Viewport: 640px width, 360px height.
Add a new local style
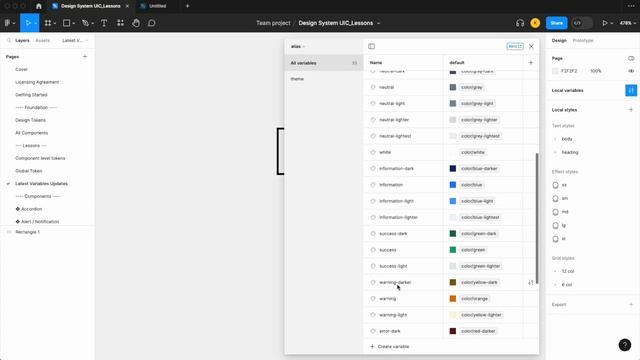(x=631, y=110)
